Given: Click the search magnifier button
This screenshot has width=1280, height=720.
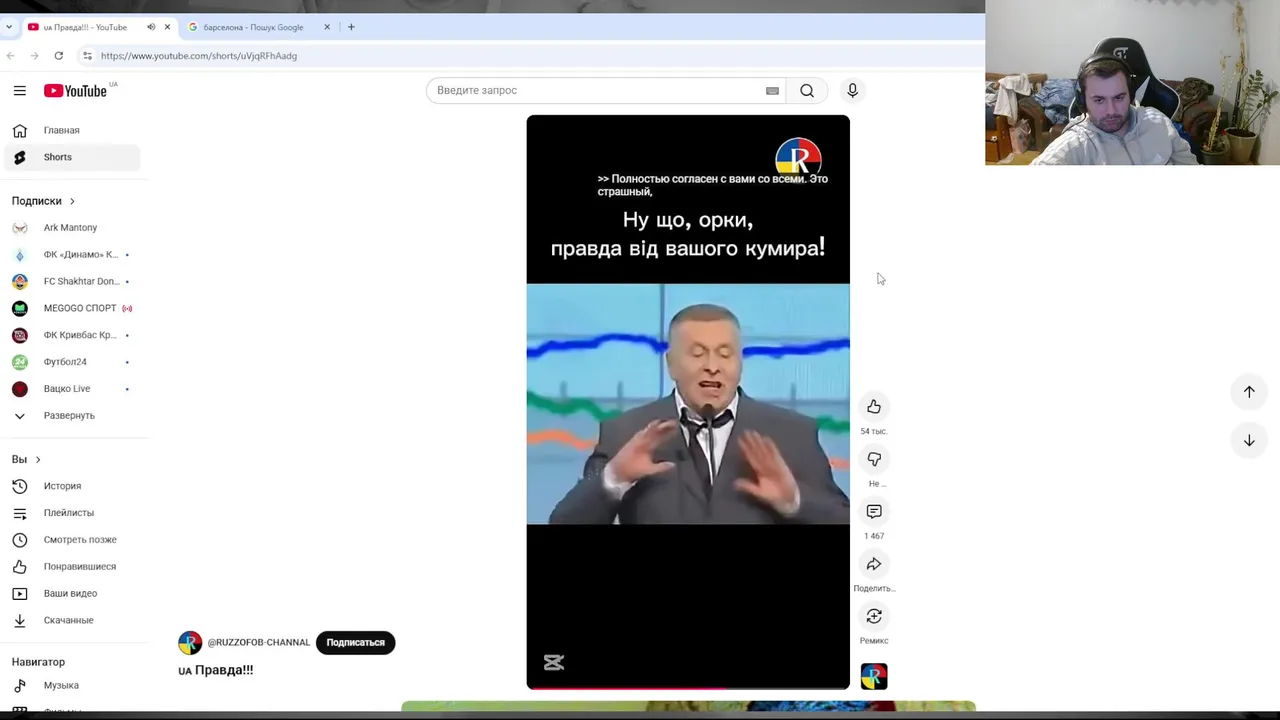Looking at the screenshot, I should pyautogui.click(x=807, y=90).
